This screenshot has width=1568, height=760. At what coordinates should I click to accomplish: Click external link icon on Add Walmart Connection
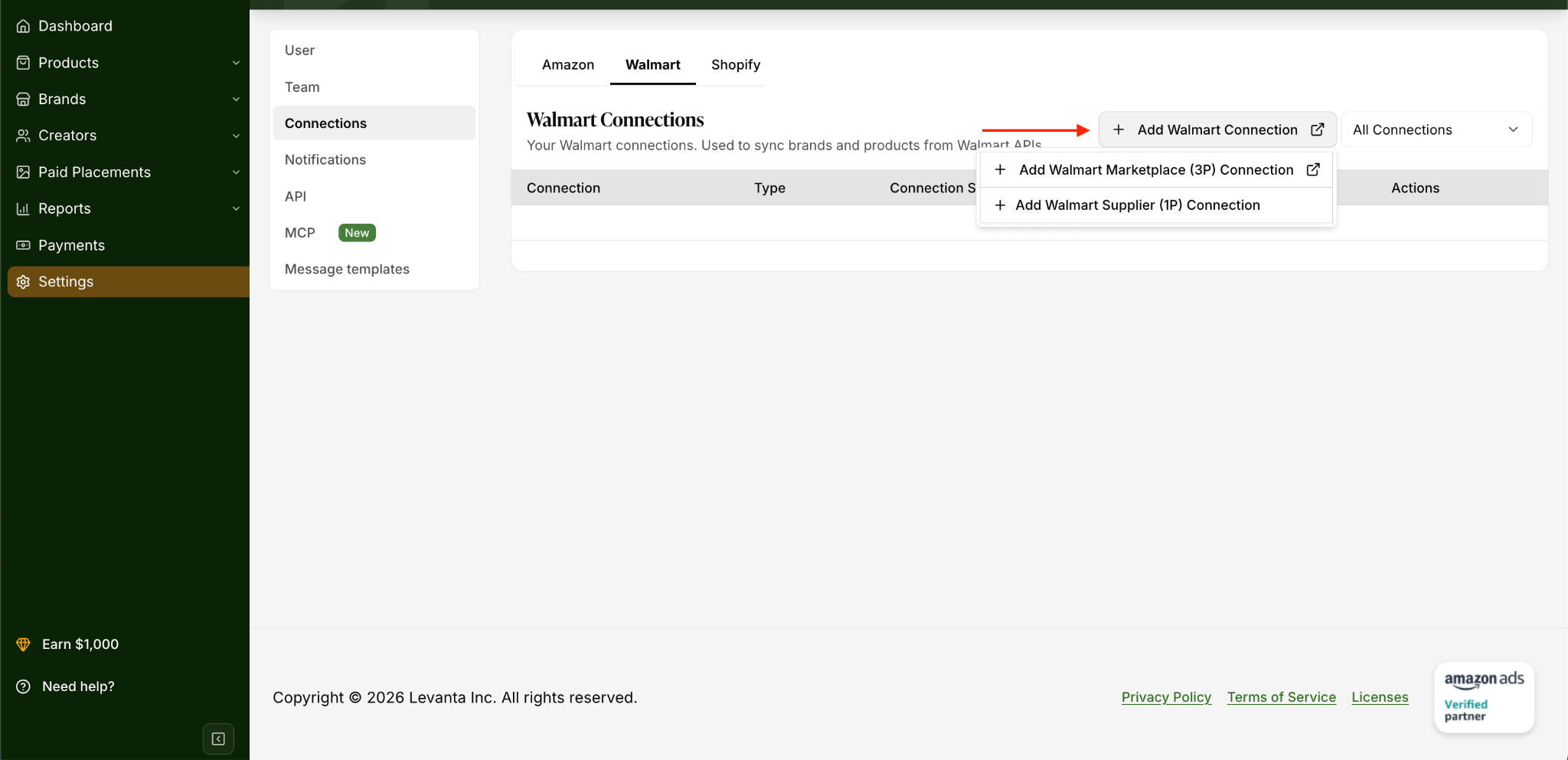1317,129
